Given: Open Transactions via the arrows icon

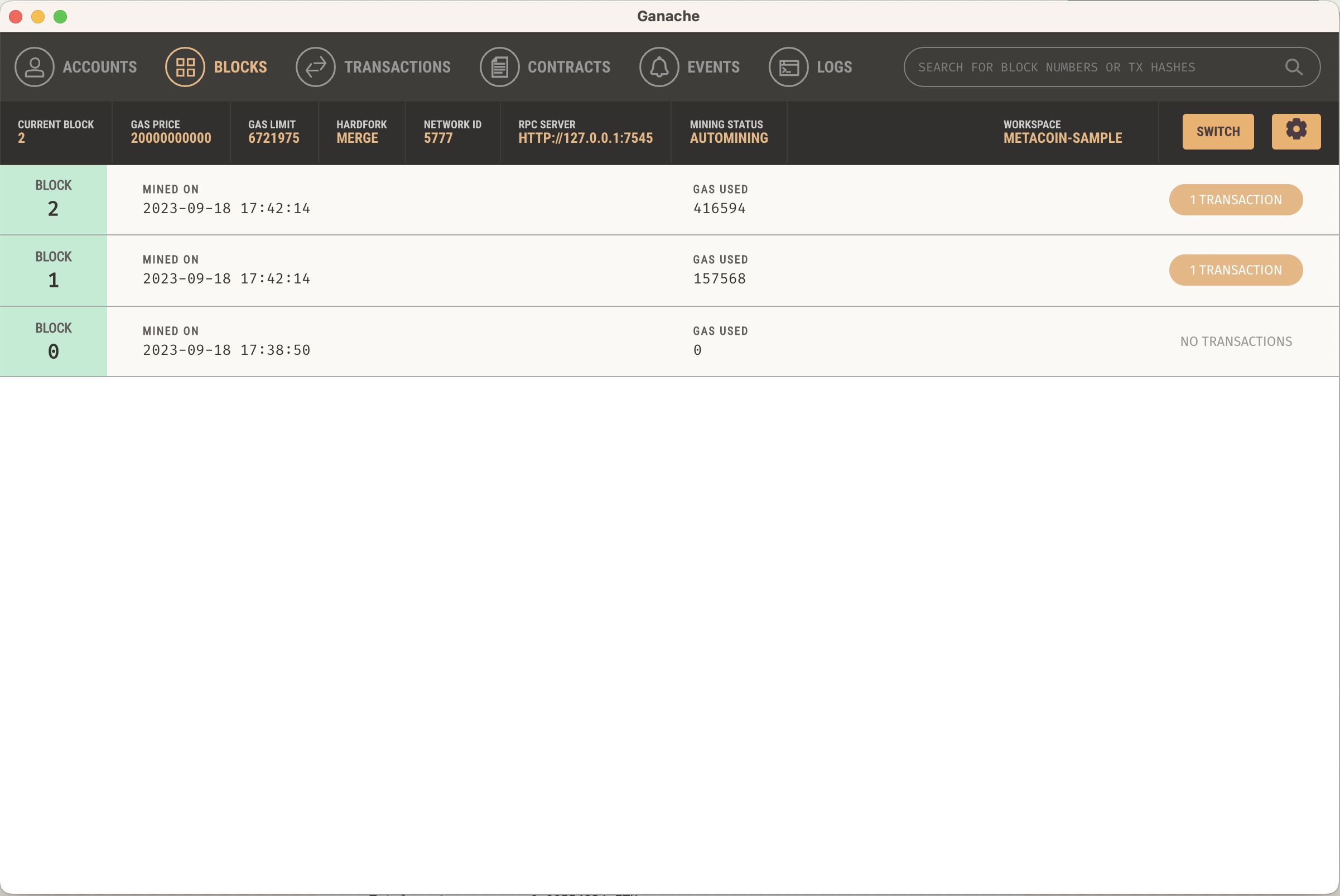Looking at the screenshot, I should [x=315, y=67].
